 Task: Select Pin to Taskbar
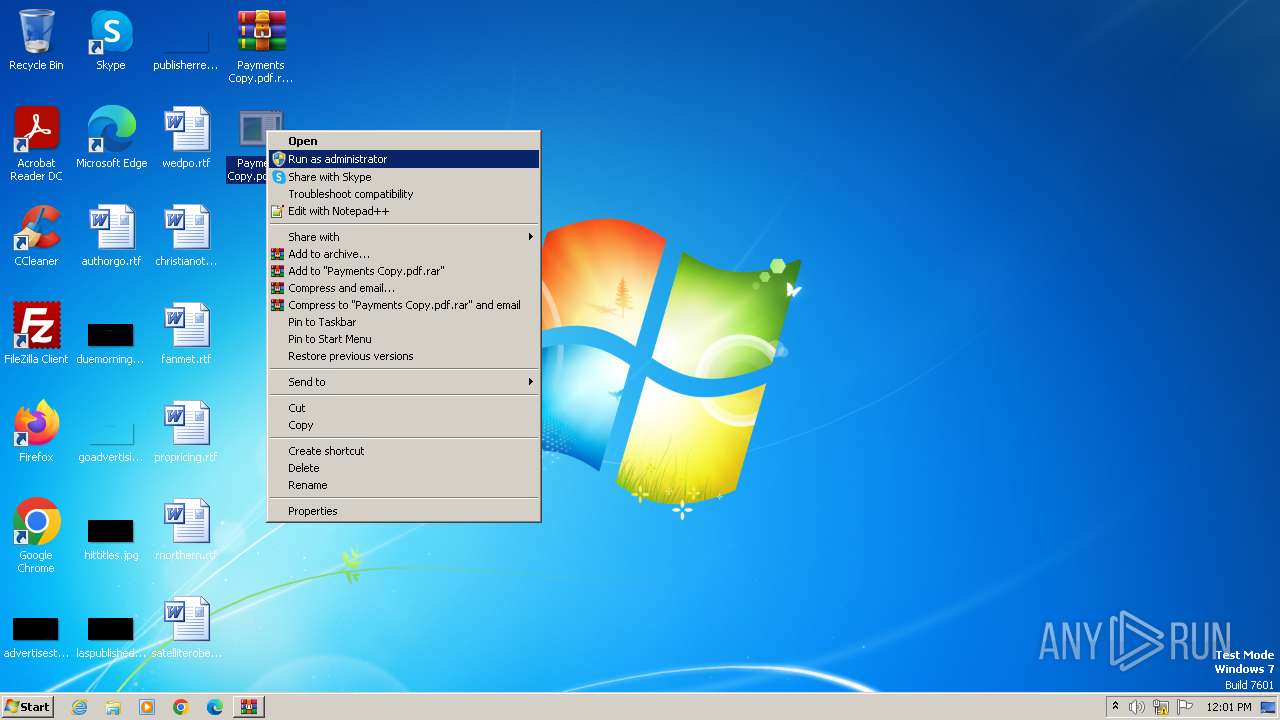point(404,322)
